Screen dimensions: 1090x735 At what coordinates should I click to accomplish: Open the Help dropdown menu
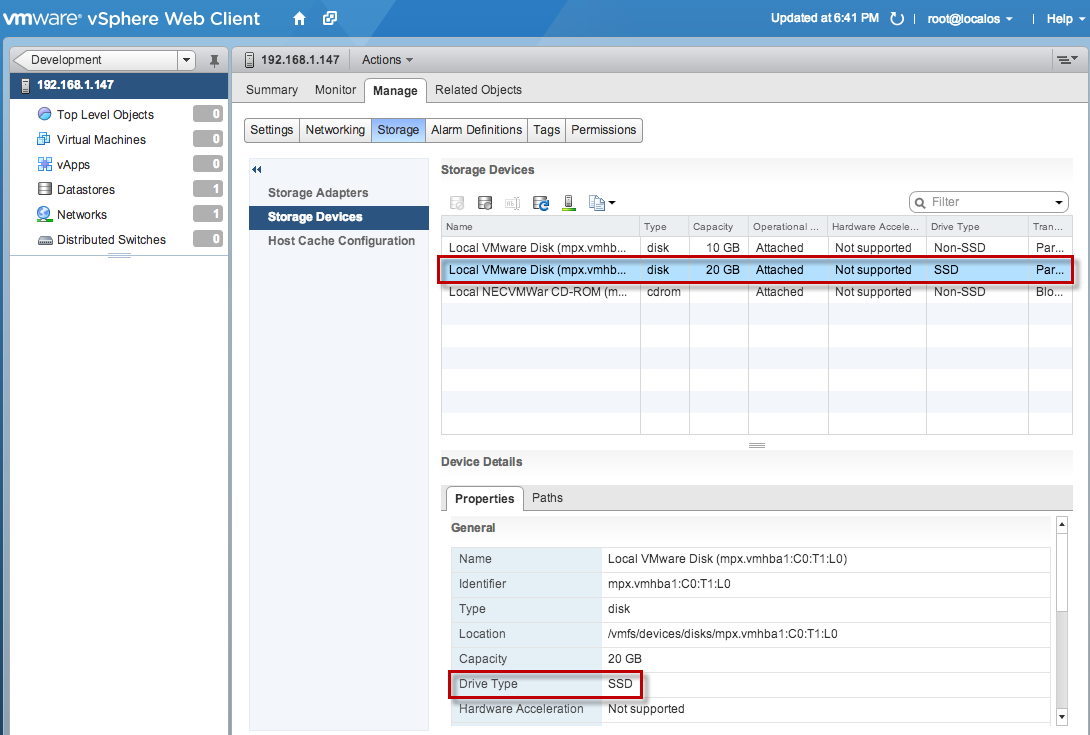pyautogui.click(x=1066, y=19)
